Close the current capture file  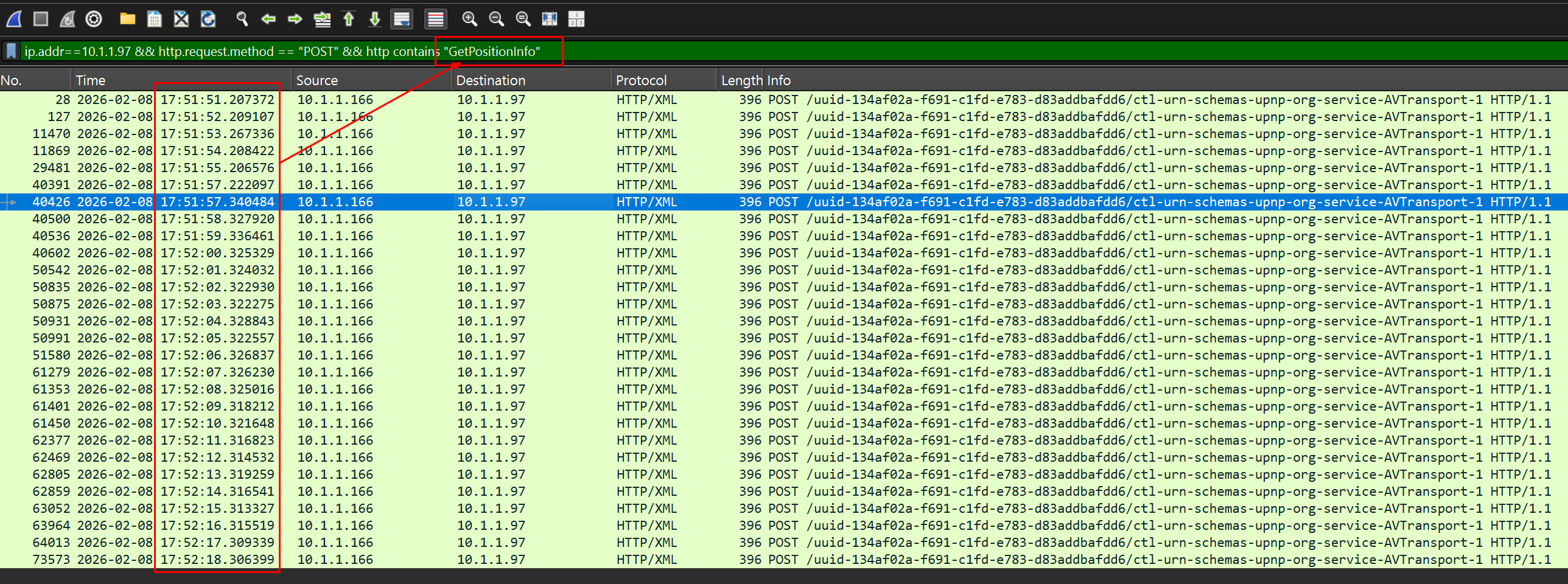coord(181,19)
